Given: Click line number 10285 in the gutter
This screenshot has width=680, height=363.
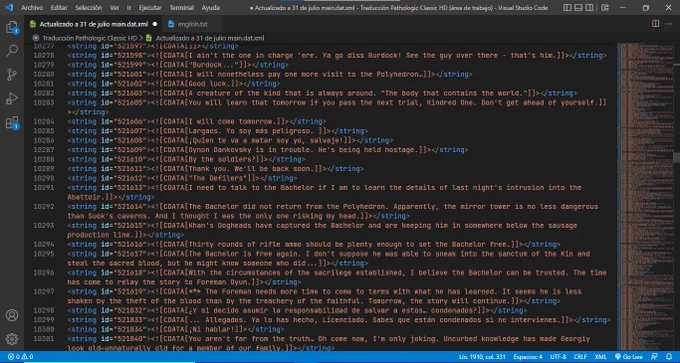Looking at the screenshot, I should tap(44, 131).
